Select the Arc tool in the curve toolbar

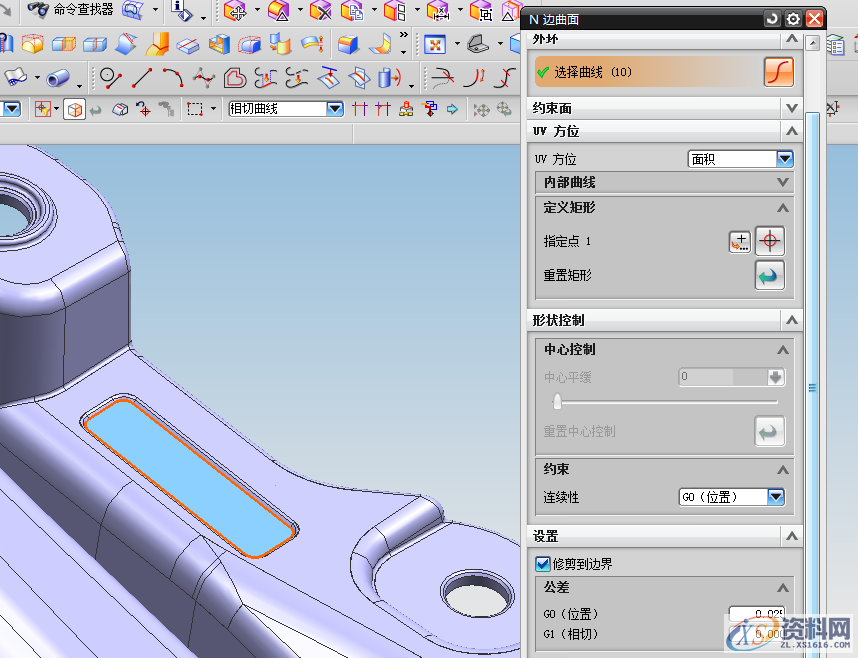pyautogui.click(x=172, y=77)
